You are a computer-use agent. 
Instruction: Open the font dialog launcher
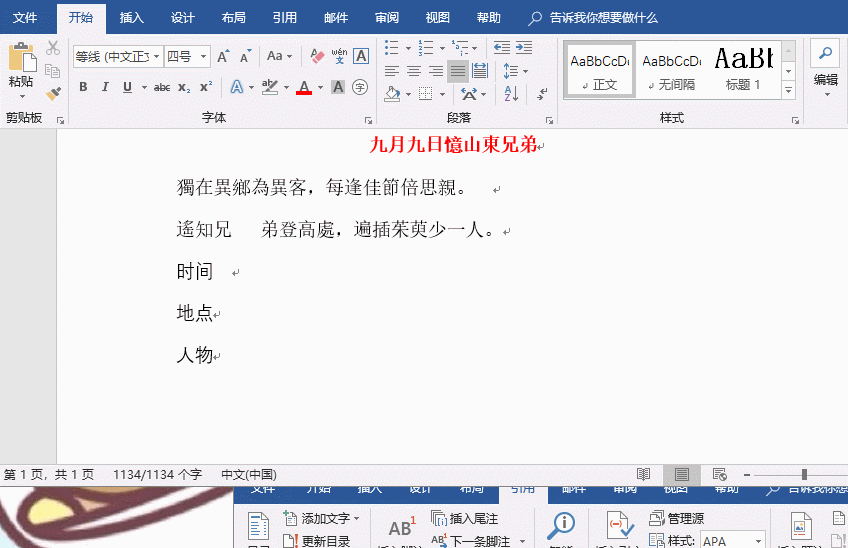[x=368, y=120]
